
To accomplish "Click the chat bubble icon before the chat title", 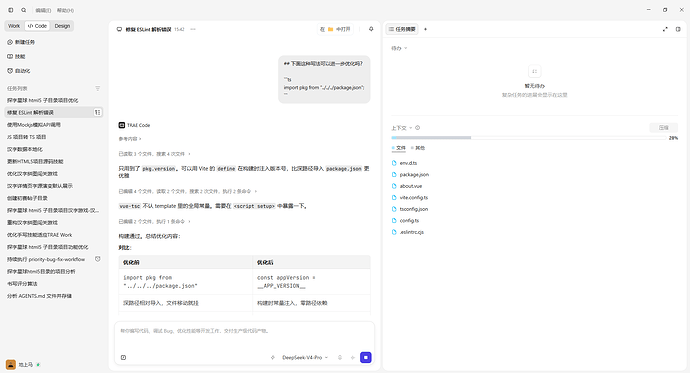I will 119,29.
